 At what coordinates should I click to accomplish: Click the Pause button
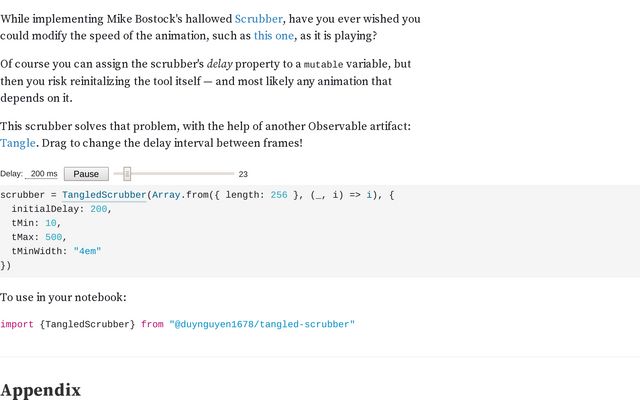(x=86, y=174)
